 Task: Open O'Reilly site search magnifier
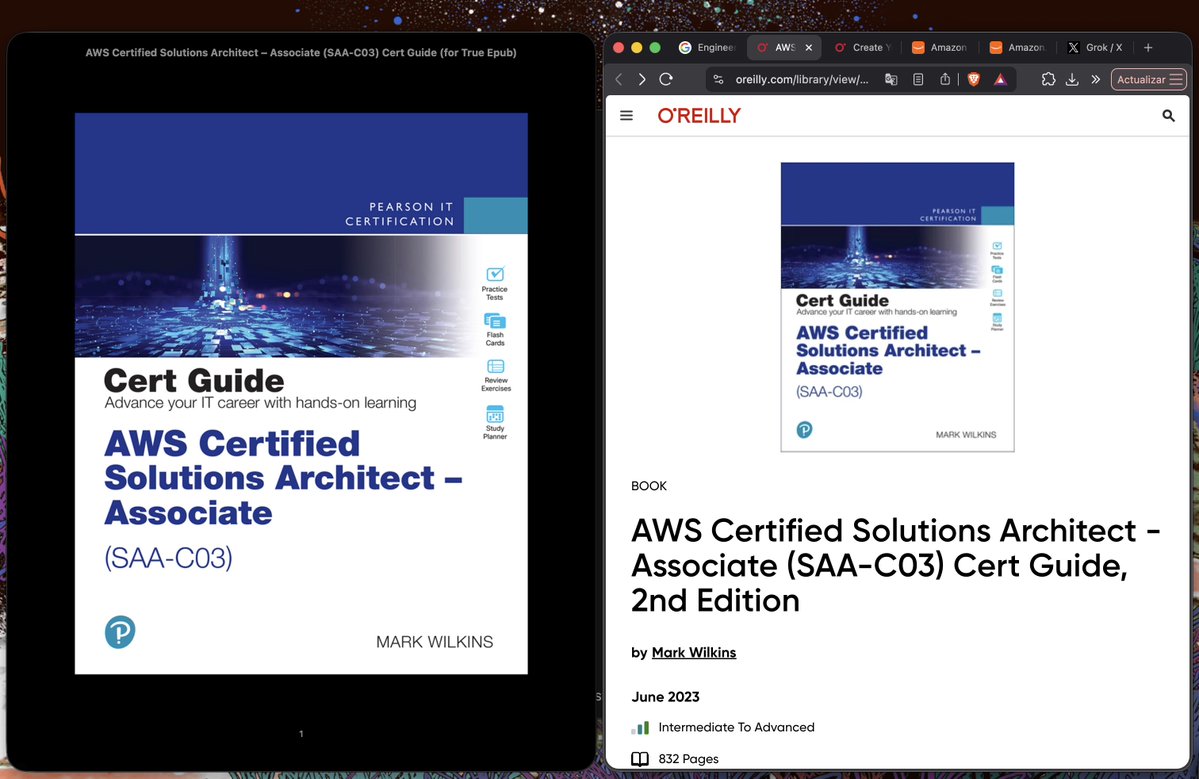[x=1168, y=115]
